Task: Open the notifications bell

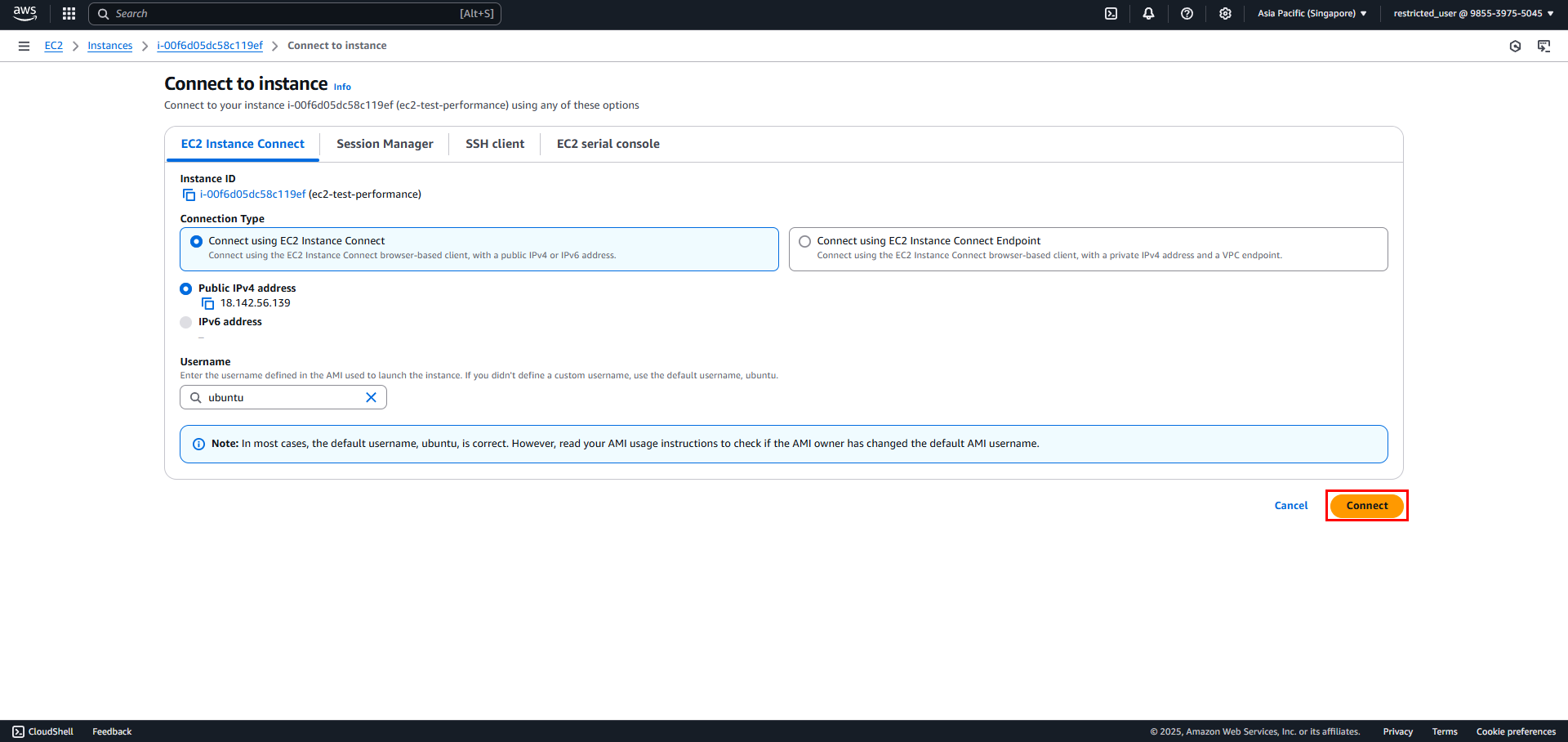Action: (x=1148, y=13)
